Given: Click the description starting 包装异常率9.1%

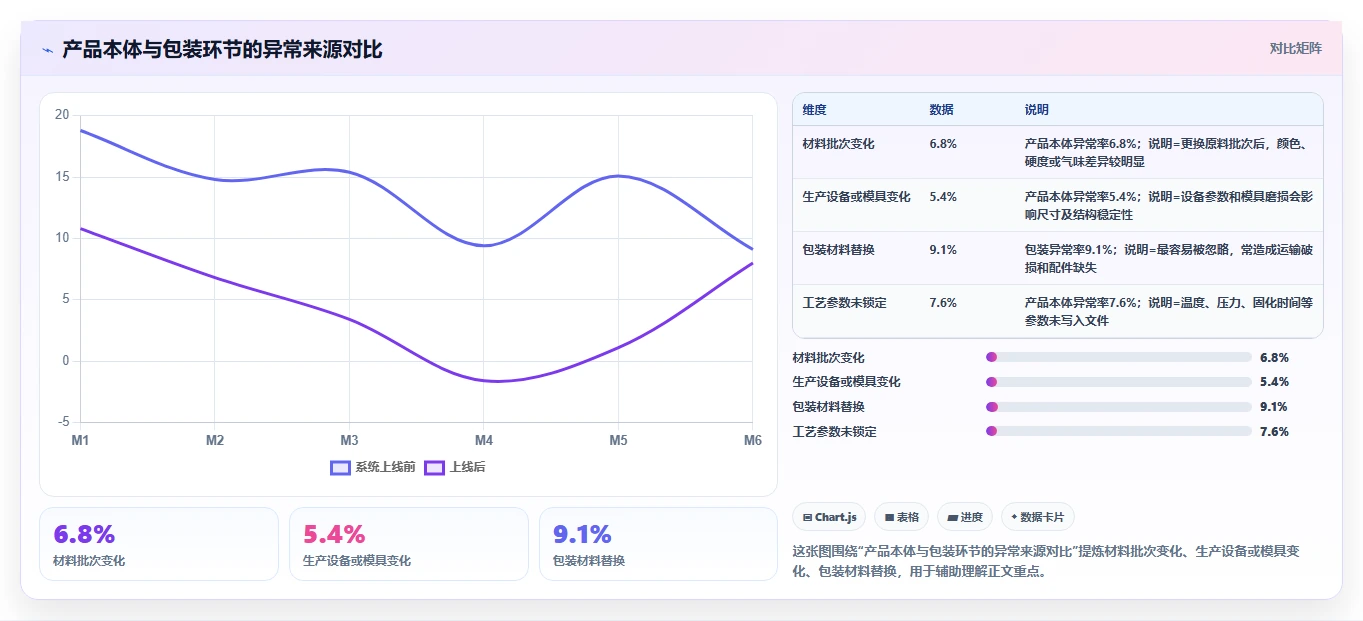Looking at the screenshot, I should 1168,258.
